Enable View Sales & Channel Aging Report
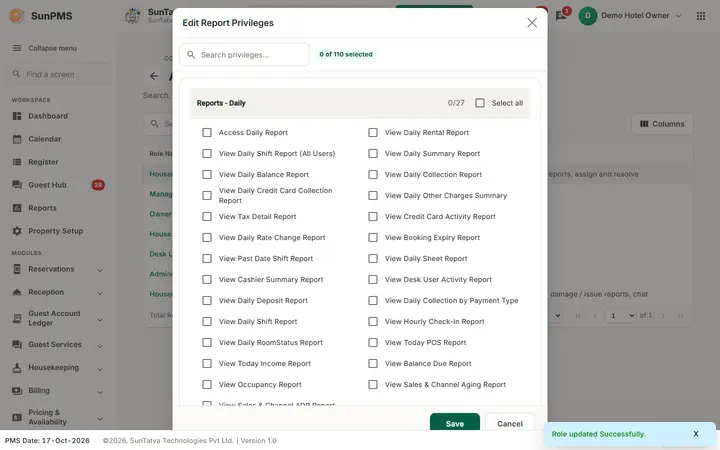 pyautogui.click(x=373, y=384)
